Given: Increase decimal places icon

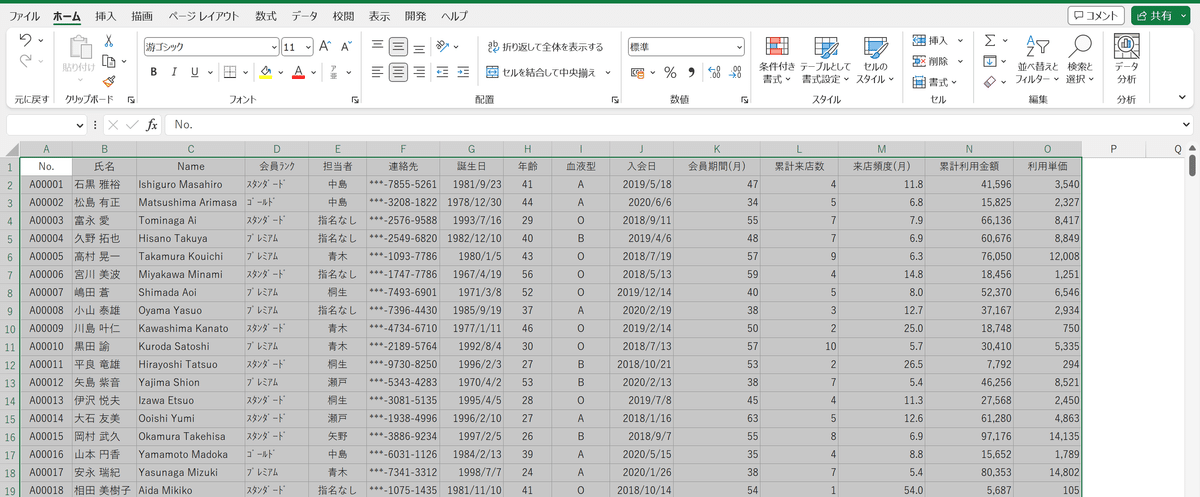Looking at the screenshot, I should pyautogui.click(x=715, y=72).
